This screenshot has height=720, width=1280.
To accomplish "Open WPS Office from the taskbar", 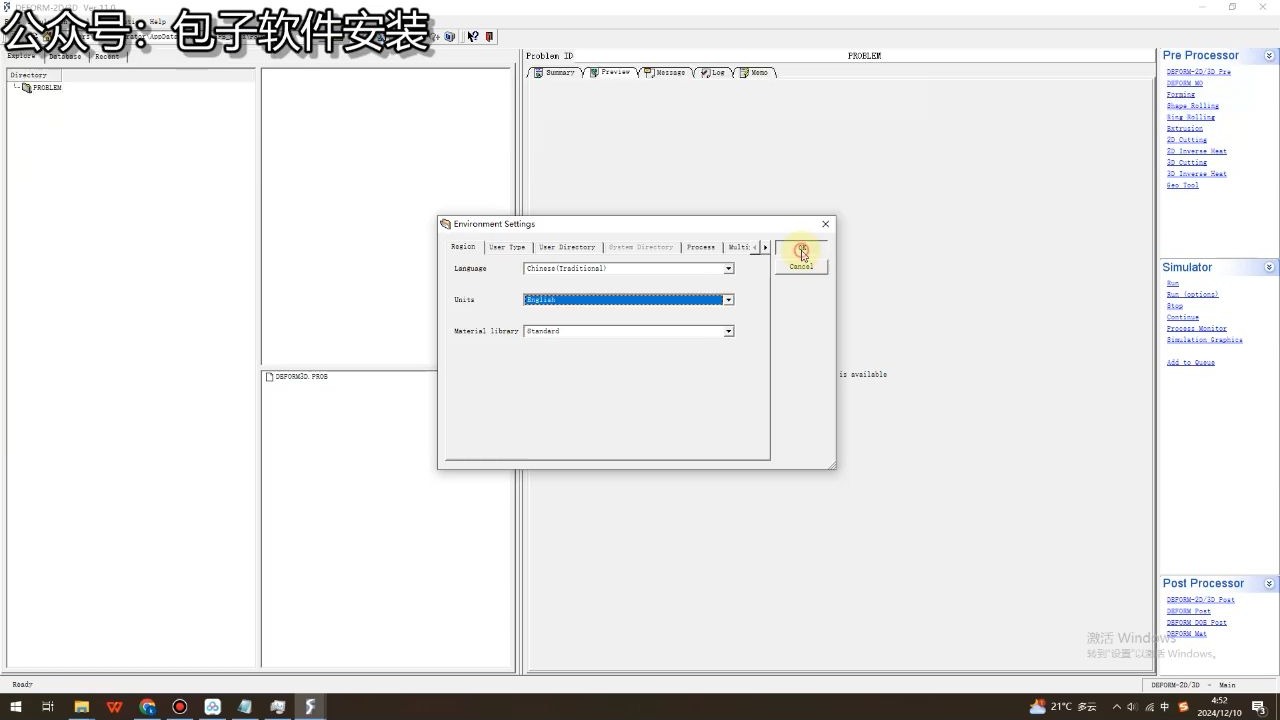I will click(115, 706).
